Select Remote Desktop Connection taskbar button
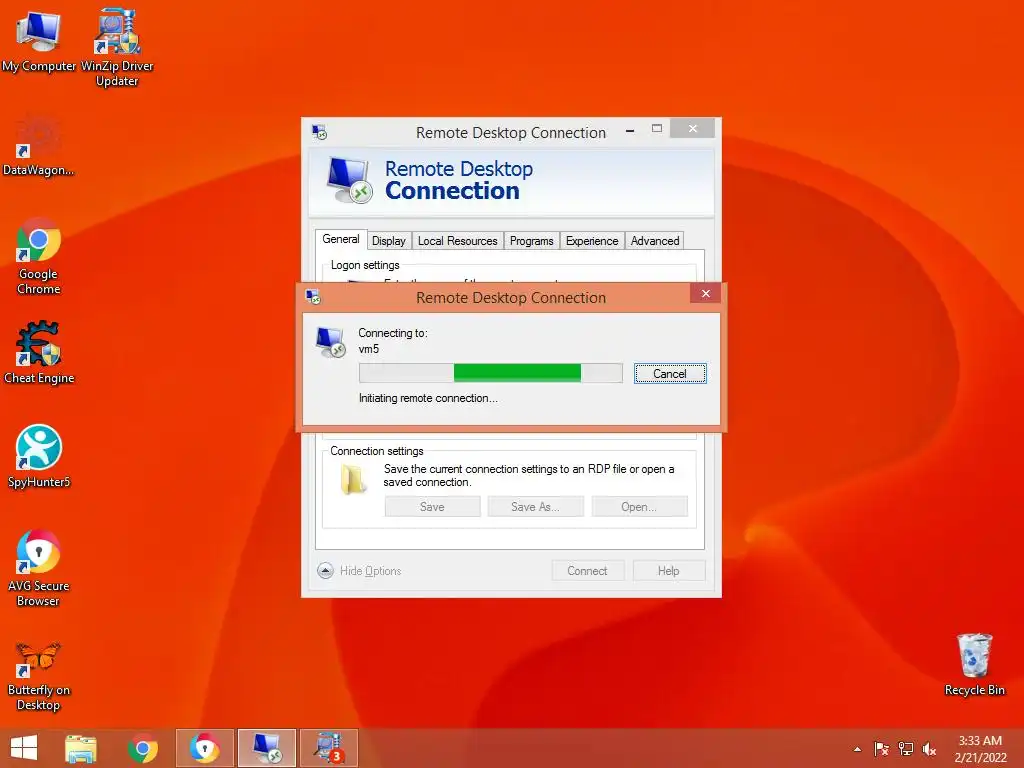1024x768 pixels. pyautogui.click(x=266, y=748)
